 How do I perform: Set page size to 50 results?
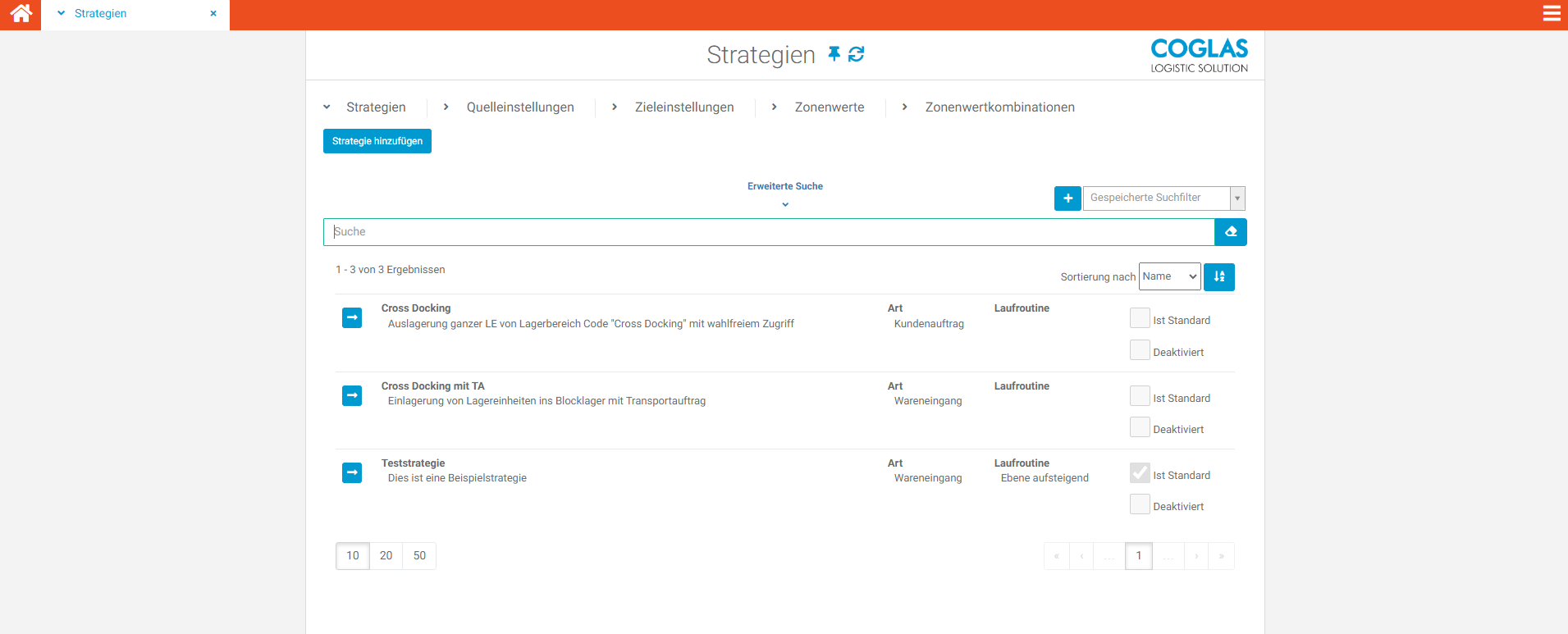point(419,556)
